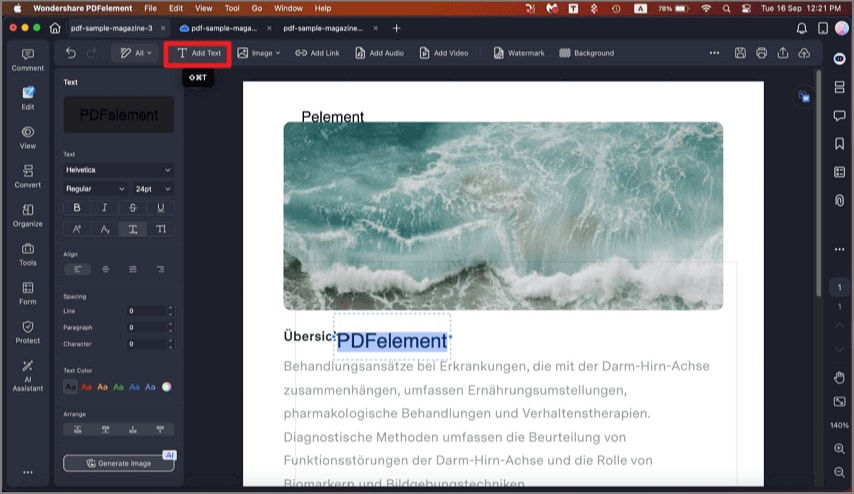Viewport: 854px width, 494px height.
Task: Select center text alignment
Action: click(105, 269)
